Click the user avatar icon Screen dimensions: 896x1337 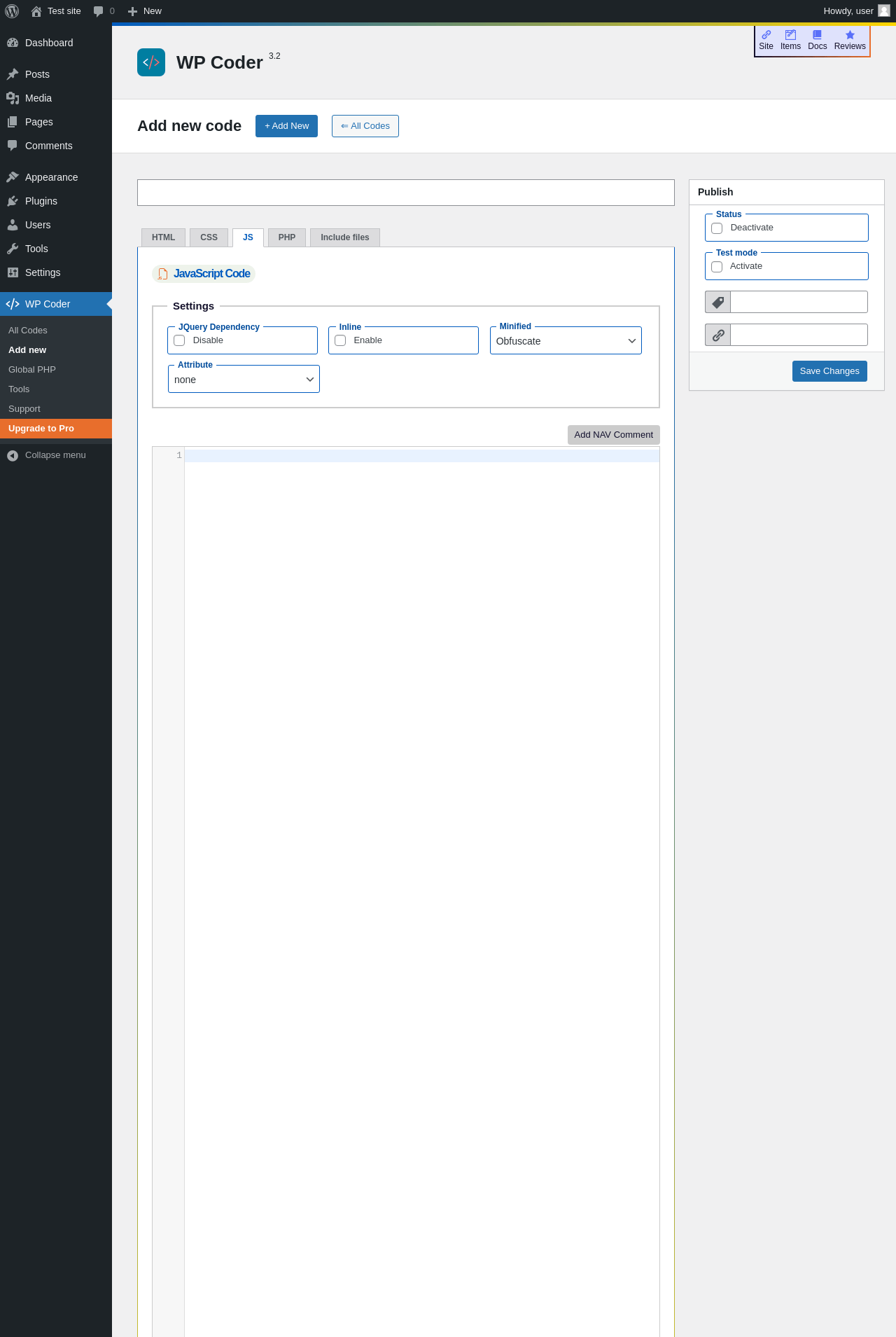point(884,11)
